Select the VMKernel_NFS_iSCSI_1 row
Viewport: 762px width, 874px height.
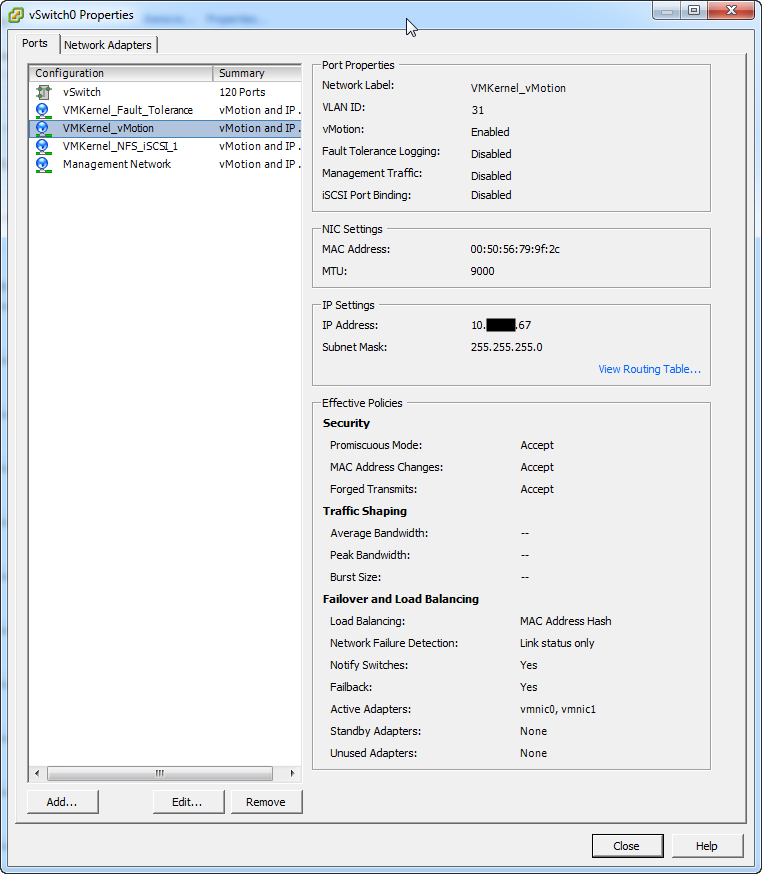tap(165, 146)
